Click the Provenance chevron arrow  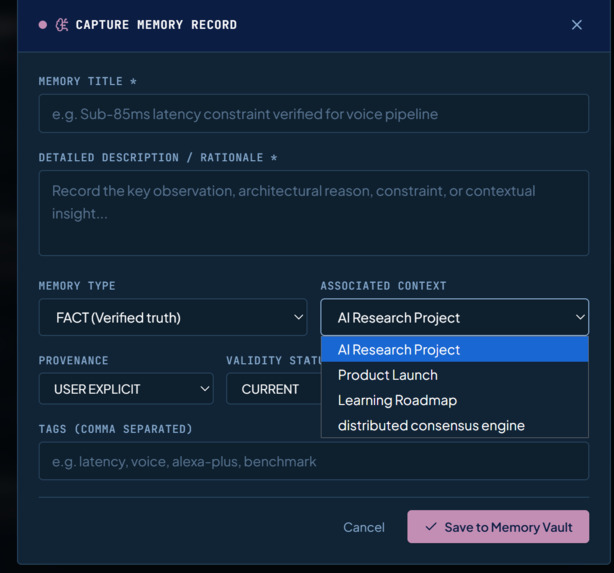point(204,389)
